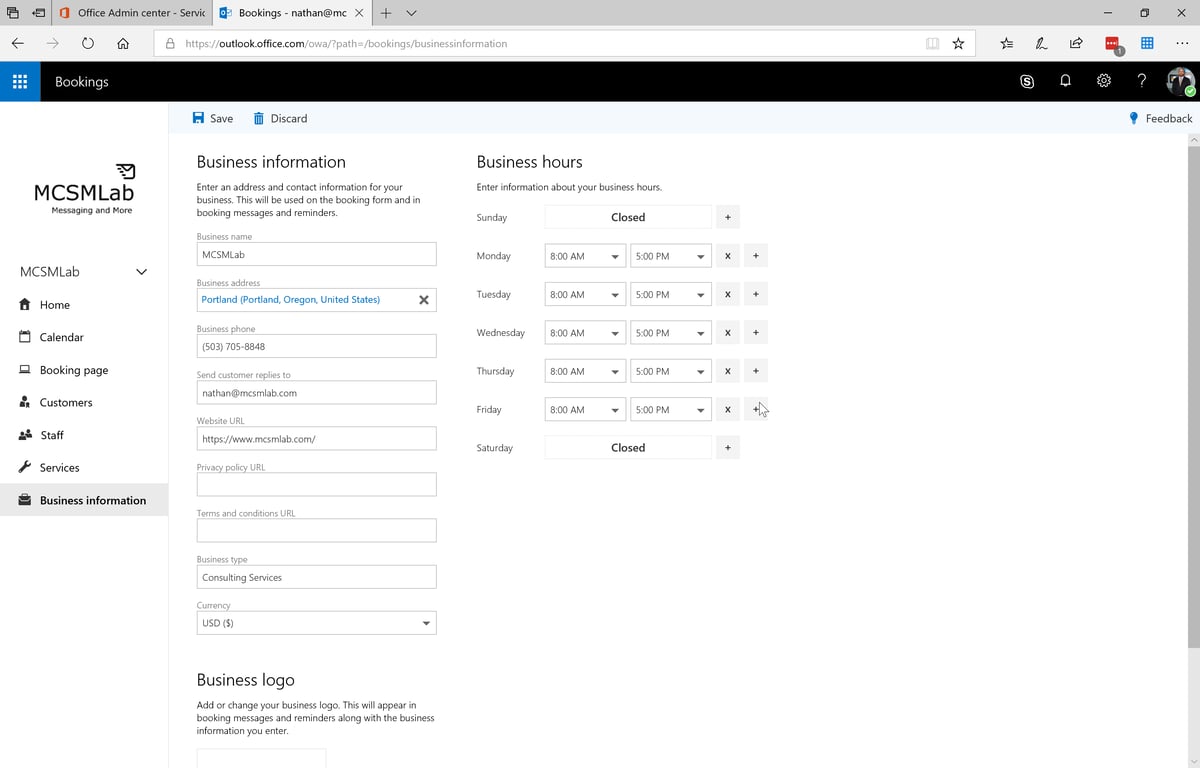Viewport: 1200px width, 768px height.
Task: Open the Help question mark
Action: point(1141,81)
